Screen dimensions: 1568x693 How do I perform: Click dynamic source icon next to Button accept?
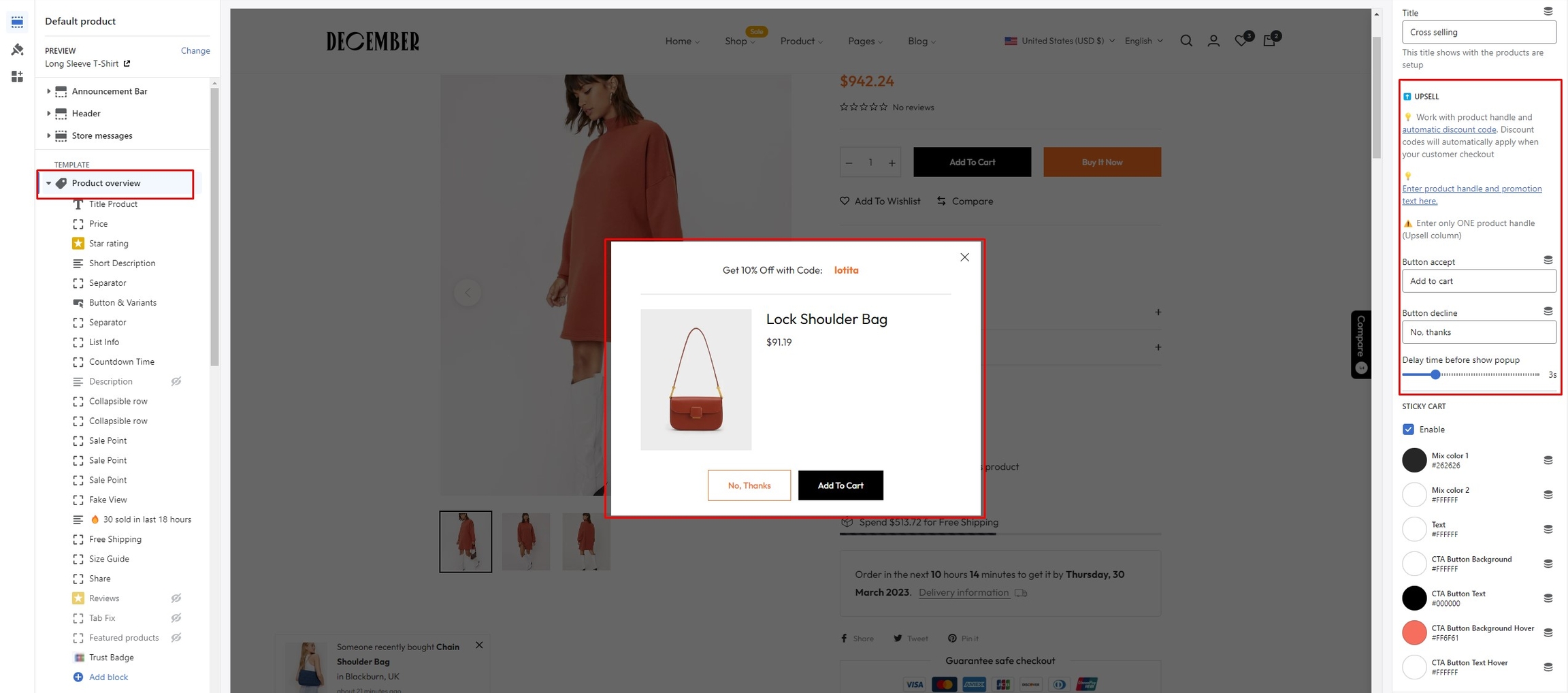1548,260
